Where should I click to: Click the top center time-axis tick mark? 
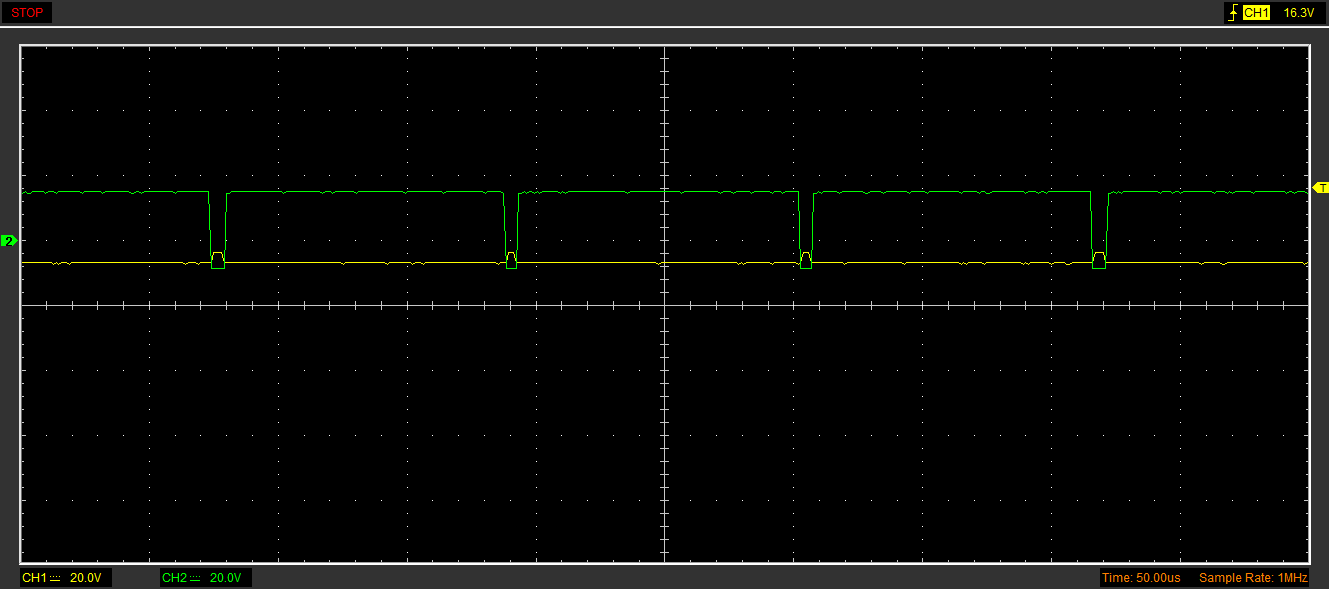664,50
